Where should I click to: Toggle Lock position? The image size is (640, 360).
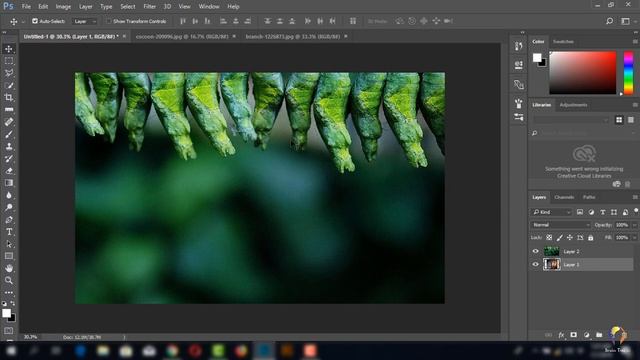click(570, 238)
